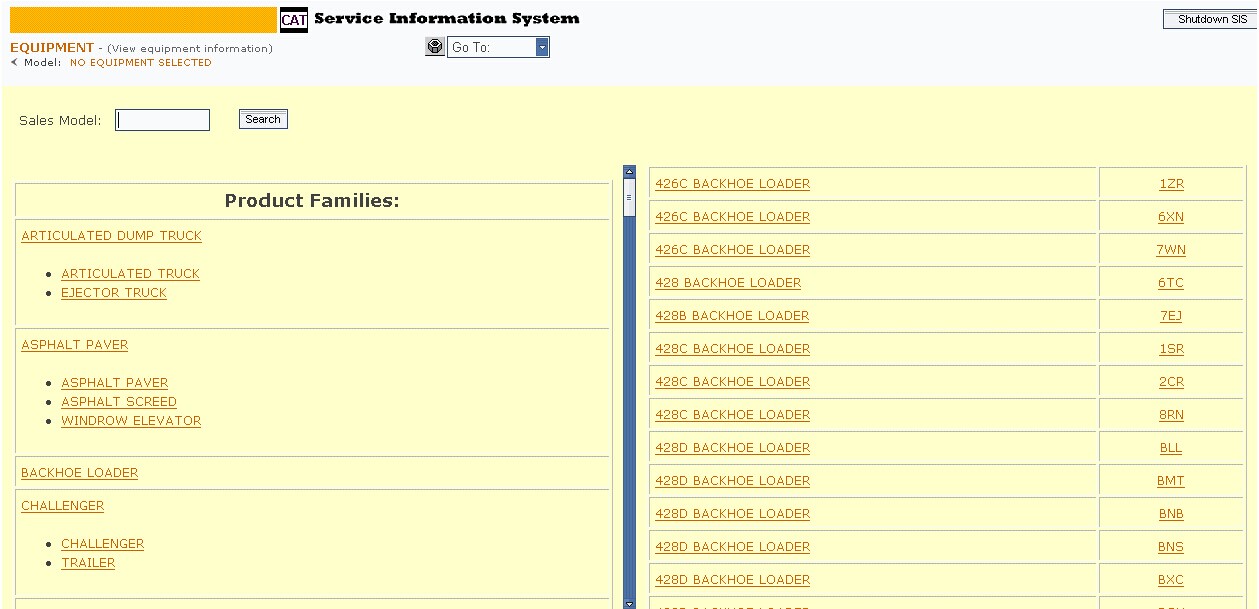Select the BNS prefix link
The height and width of the screenshot is (609, 1259).
pos(1171,547)
